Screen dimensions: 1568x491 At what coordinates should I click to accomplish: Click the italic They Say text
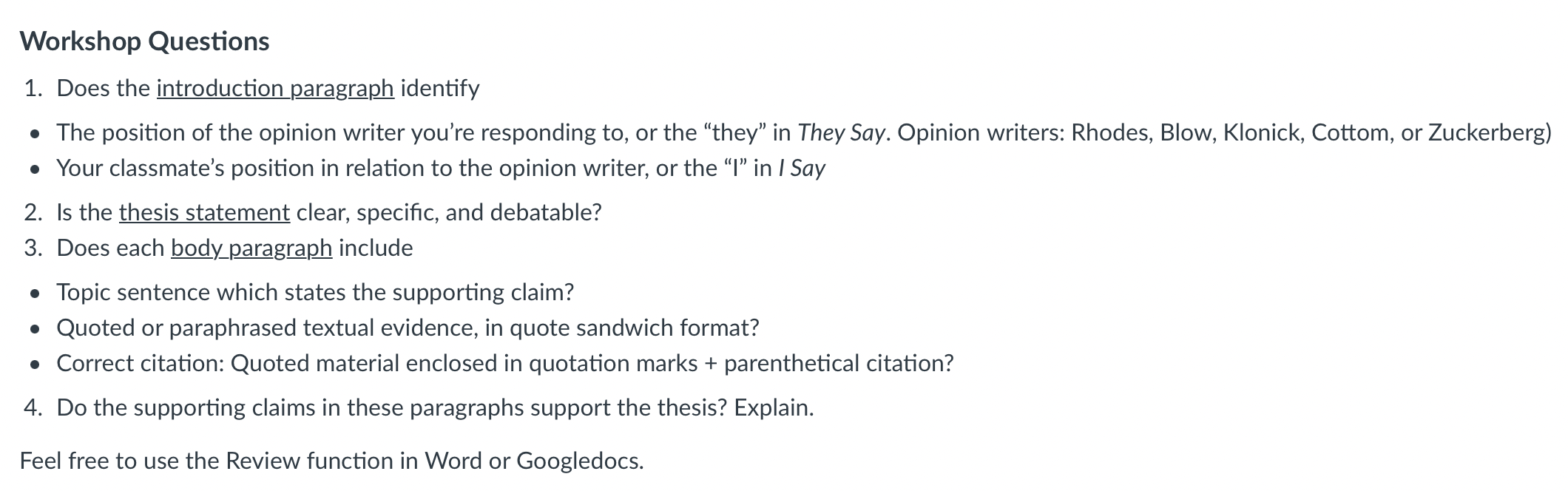pos(841,133)
